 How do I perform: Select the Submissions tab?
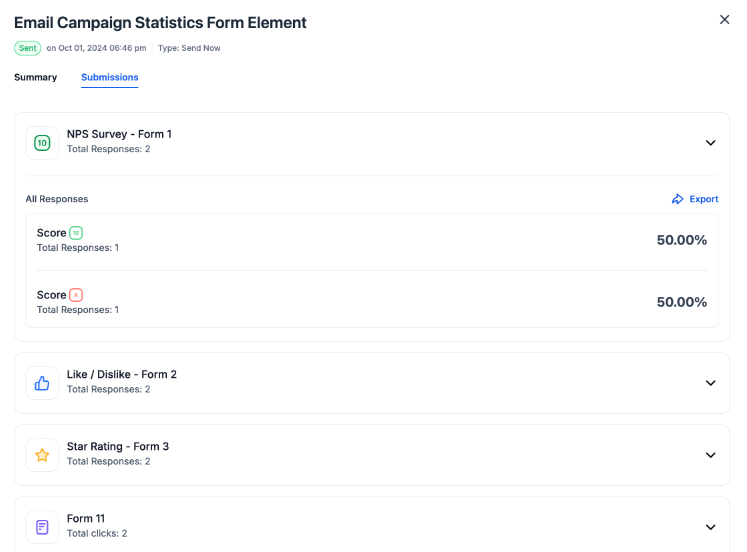[110, 77]
